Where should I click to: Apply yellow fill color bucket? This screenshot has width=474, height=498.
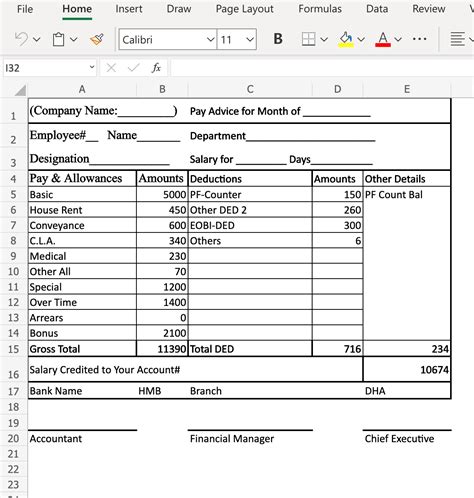pyautogui.click(x=346, y=39)
